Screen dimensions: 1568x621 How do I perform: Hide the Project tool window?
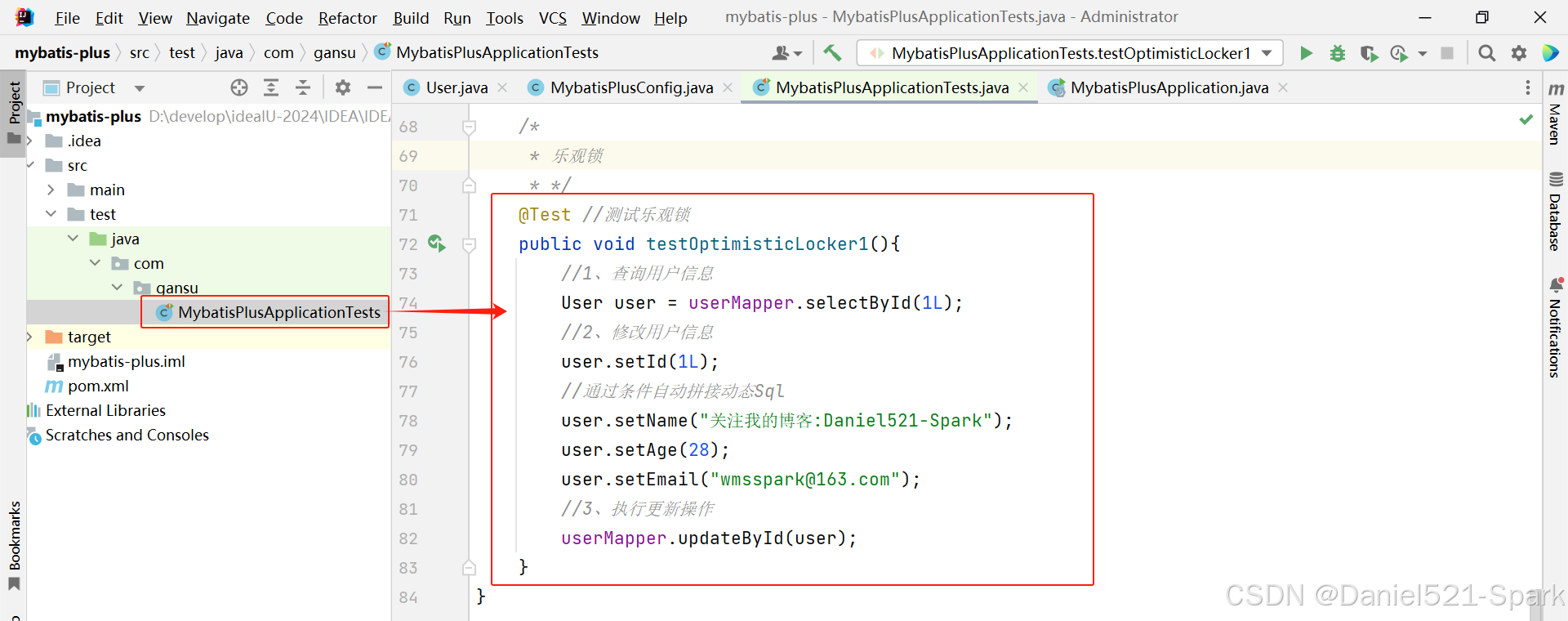point(375,87)
